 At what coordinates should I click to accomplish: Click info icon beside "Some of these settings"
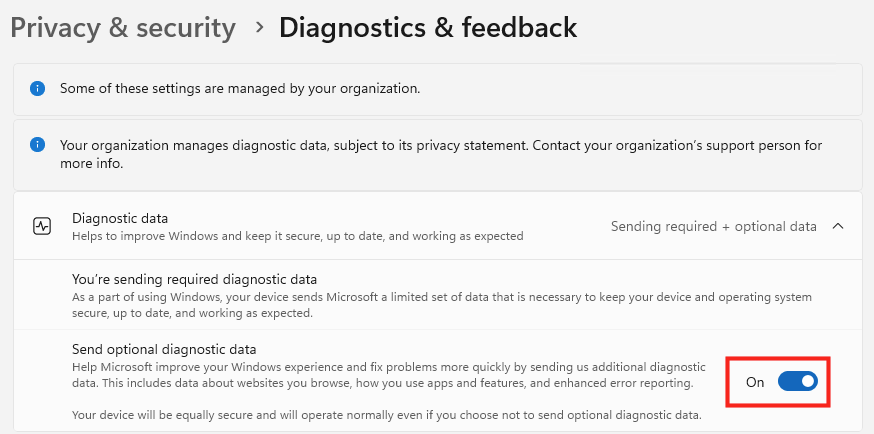click(38, 88)
